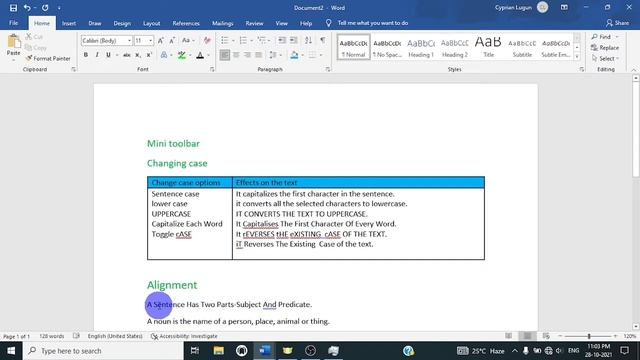
Task: Center the paragraph text
Action: (x=236, y=55)
